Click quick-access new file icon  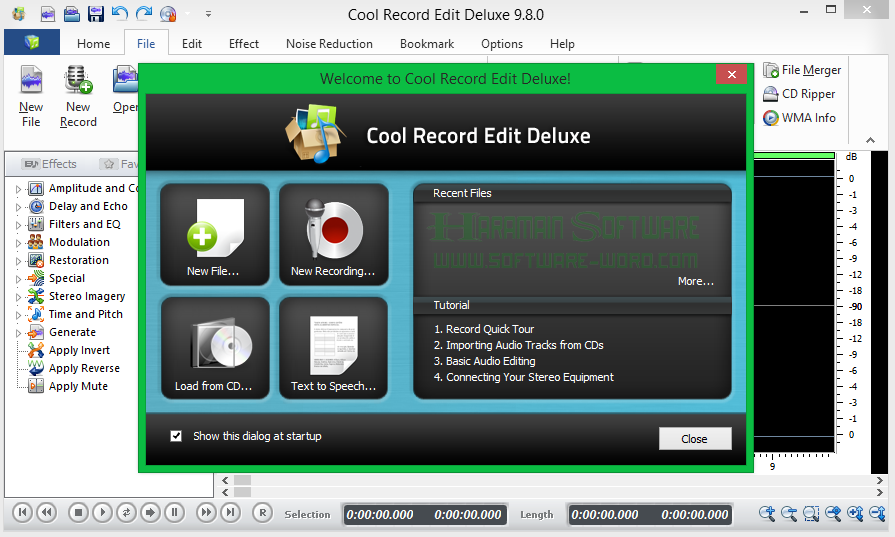(x=48, y=13)
